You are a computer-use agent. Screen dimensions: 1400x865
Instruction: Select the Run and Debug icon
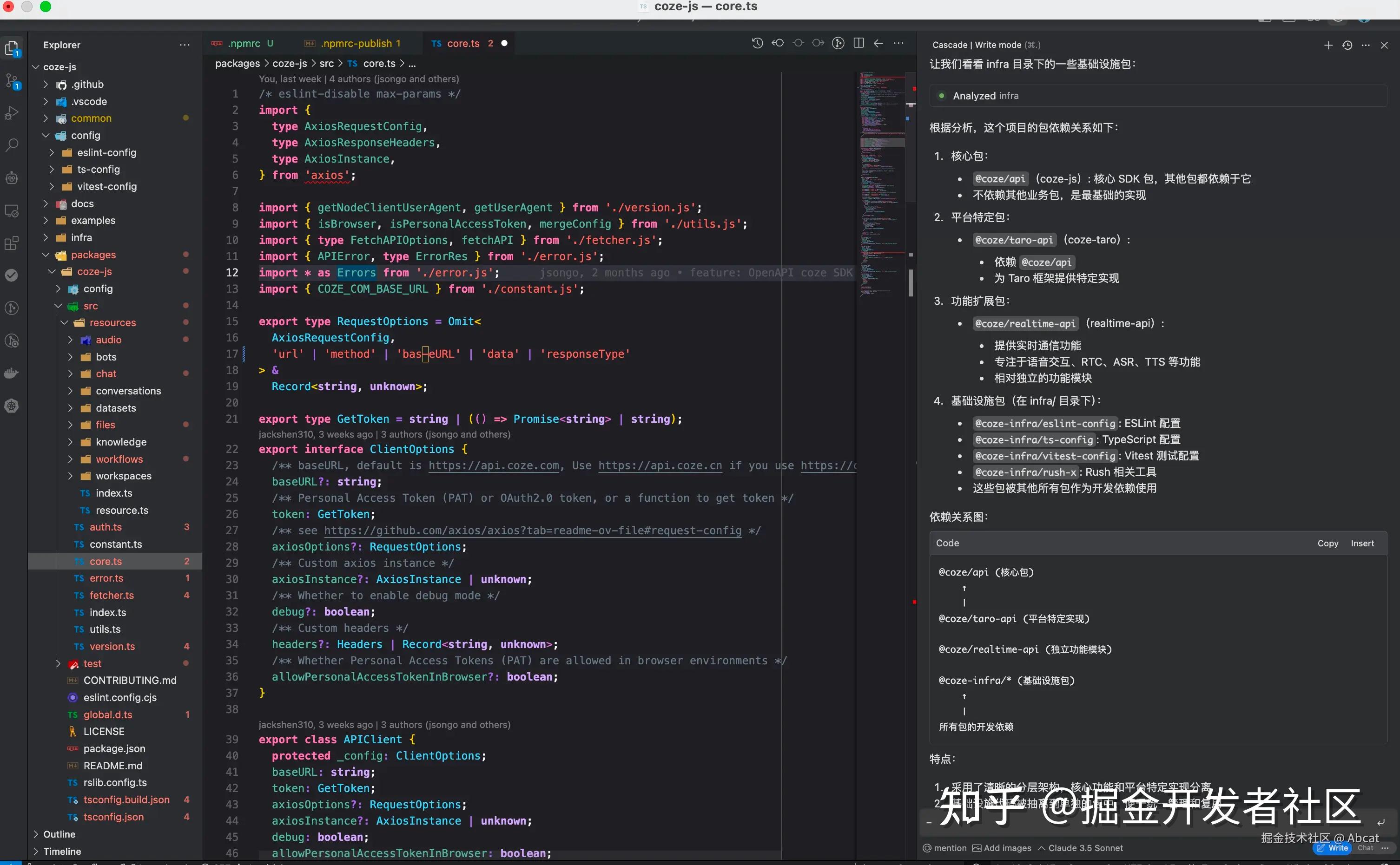click(13, 114)
